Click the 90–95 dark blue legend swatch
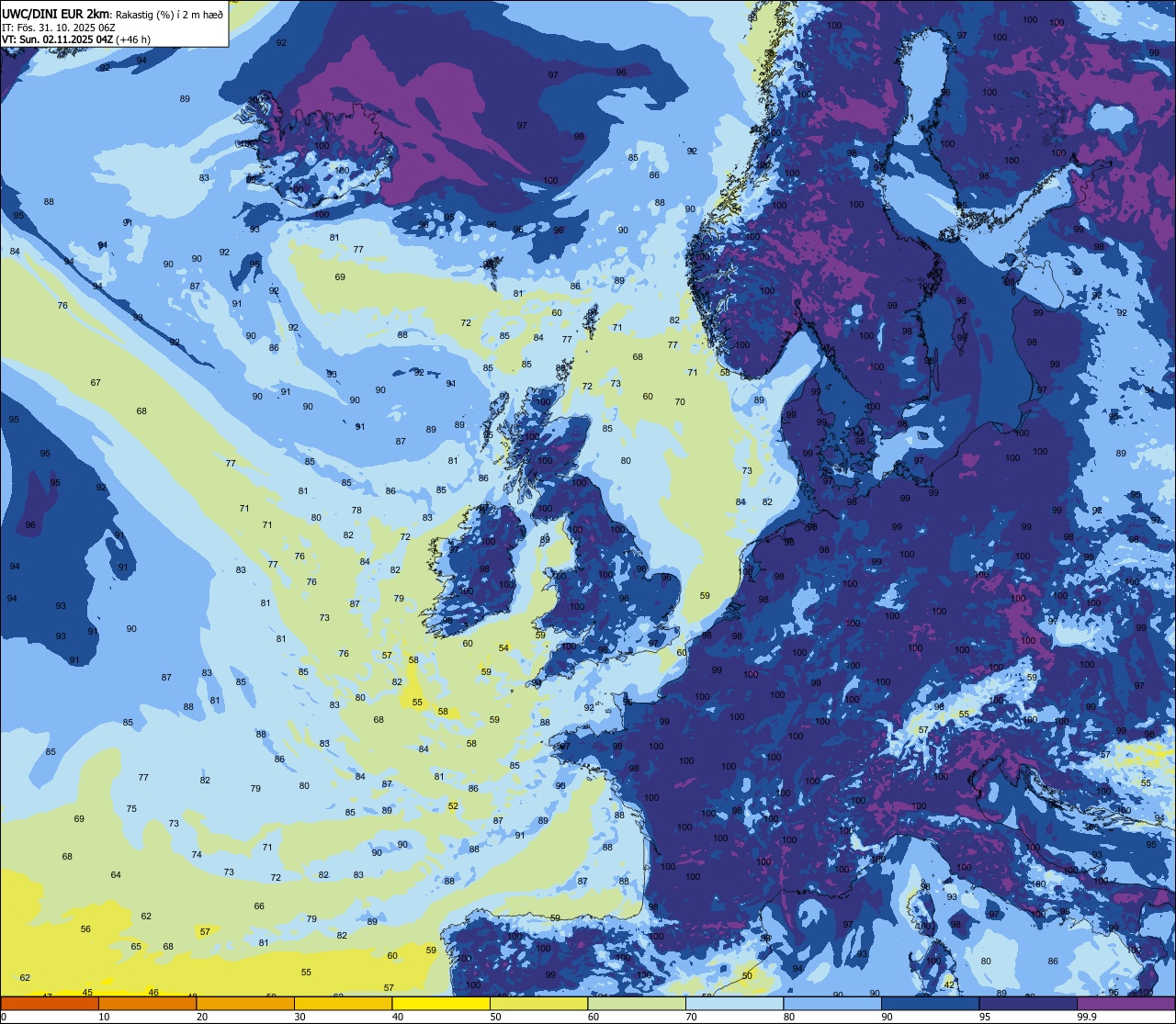Viewport: 1176px width, 1024px height. click(x=930, y=1003)
